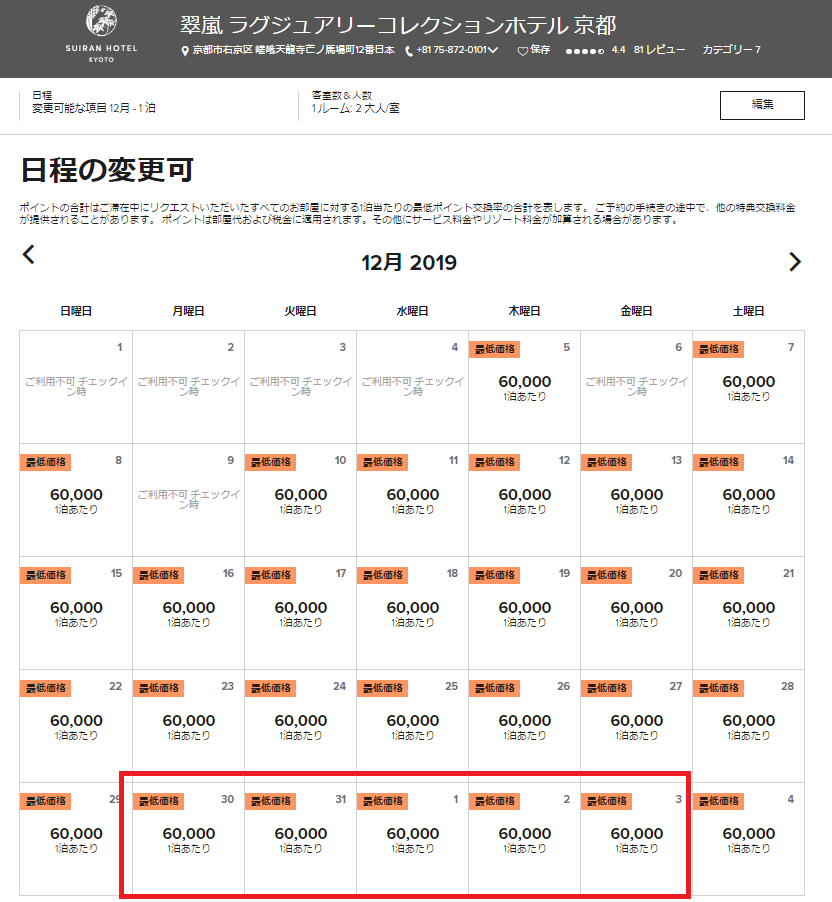Image resolution: width=832 pixels, height=902 pixels.
Task: Click the hotel address link
Action: (293, 50)
